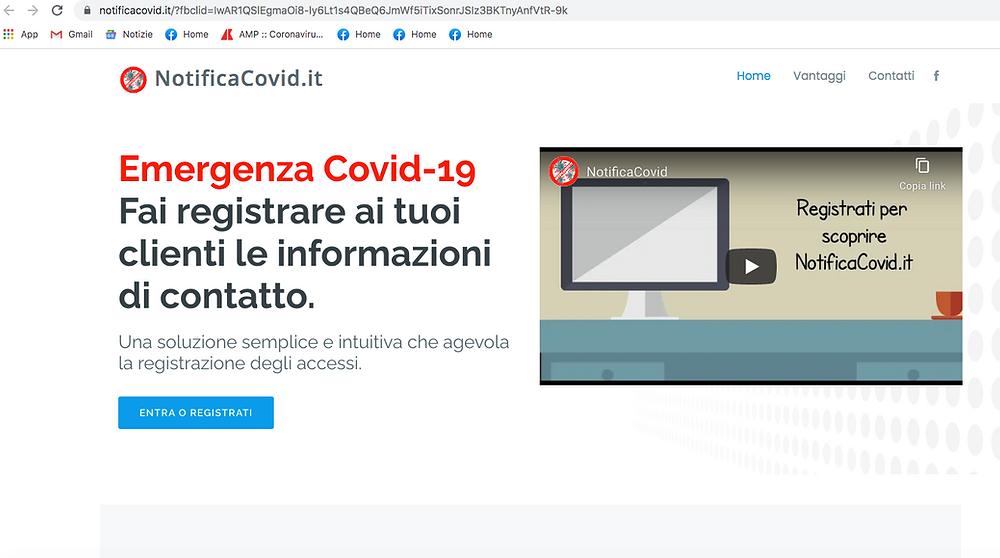This screenshot has height=558, width=1000.
Task: Click the Emergenza Covid-19 heading
Action: (x=297, y=170)
